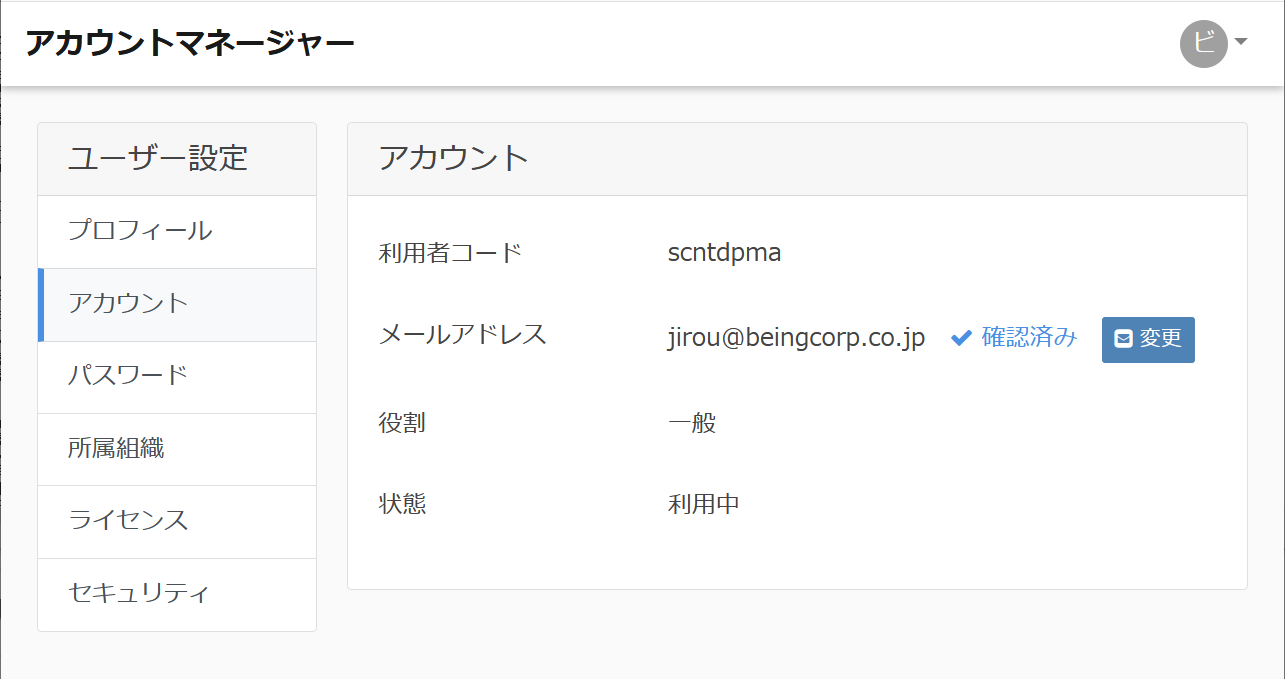
Task: Expand the user menu dropdown arrow
Action: click(1241, 42)
